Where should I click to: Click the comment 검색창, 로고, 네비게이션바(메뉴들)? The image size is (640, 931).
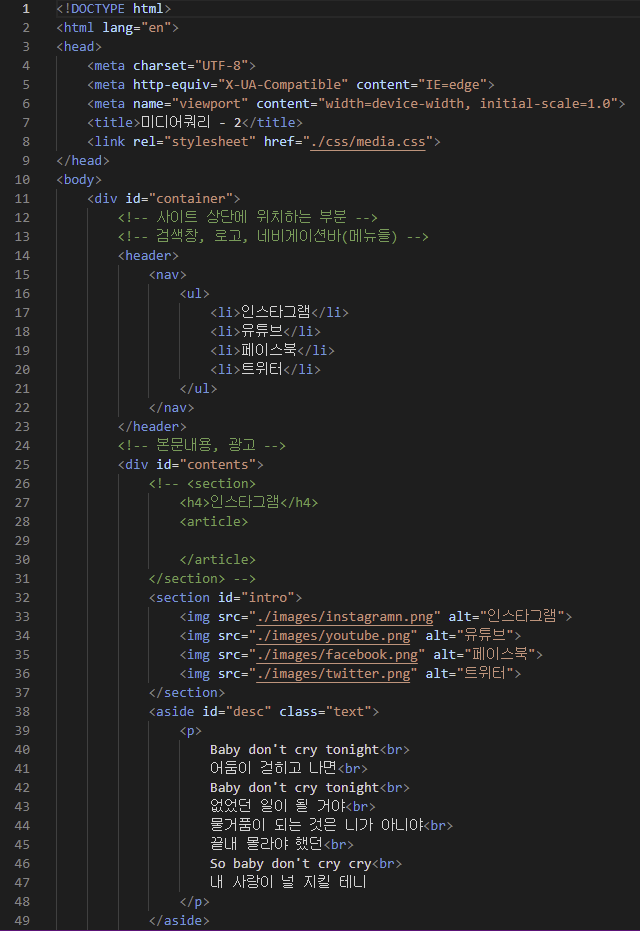[273, 237]
